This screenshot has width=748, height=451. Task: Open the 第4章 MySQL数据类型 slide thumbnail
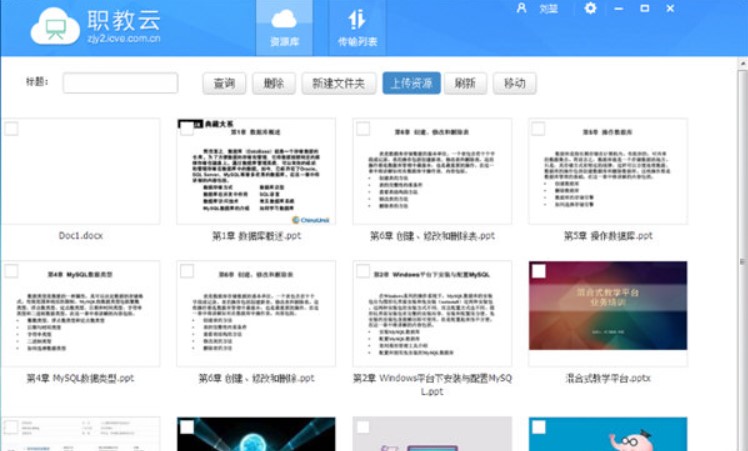[x=81, y=314]
